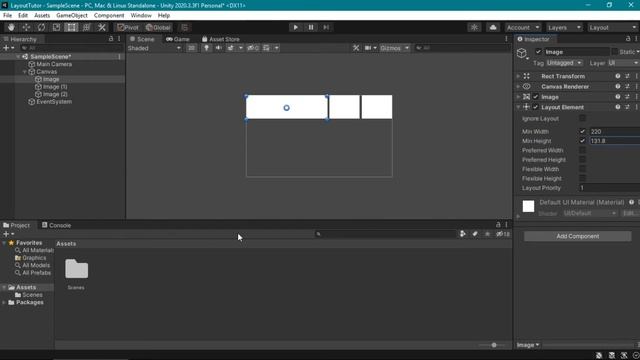
Task: Select EventSystem in Hierarchy
Action: tap(54, 102)
